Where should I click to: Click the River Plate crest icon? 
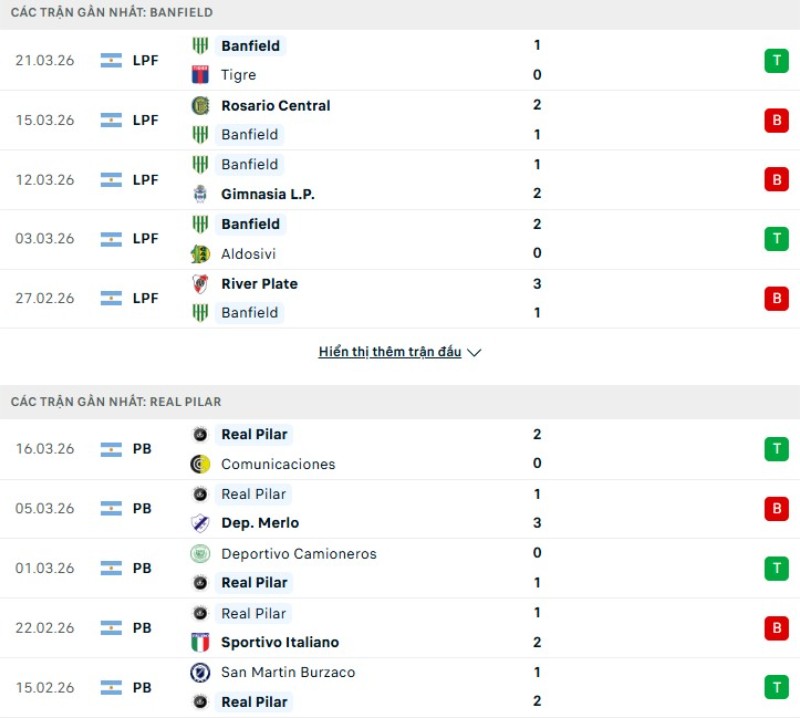200,284
